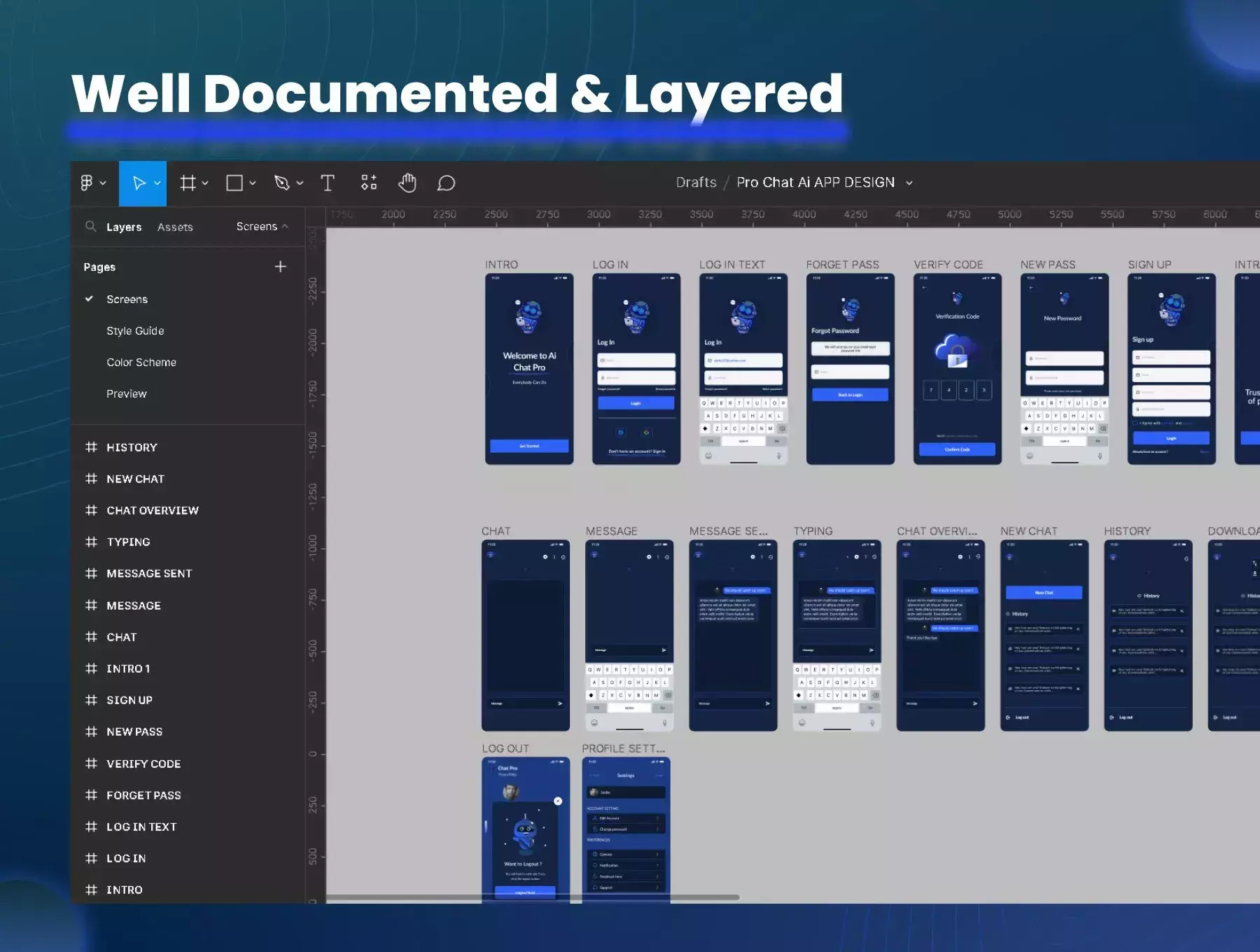The image size is (1260, 952).
Task: Click the LOG IN TEXT frame label
Action: (x=732, y=264)
